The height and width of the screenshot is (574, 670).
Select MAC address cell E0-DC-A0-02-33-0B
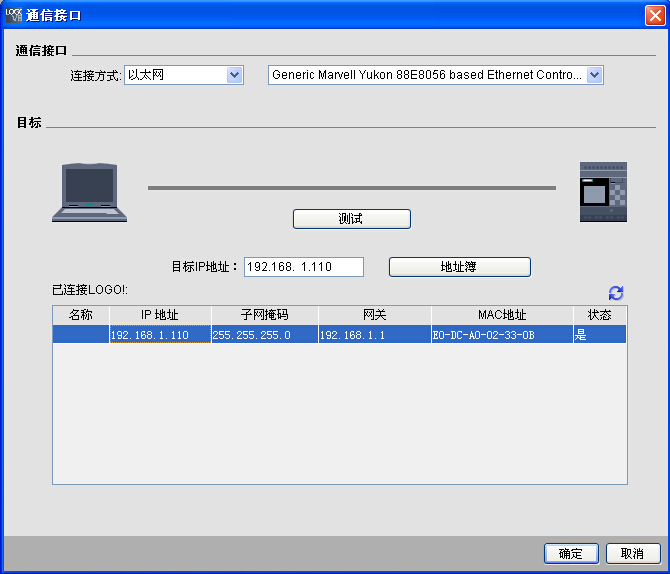tap(502, 334)
